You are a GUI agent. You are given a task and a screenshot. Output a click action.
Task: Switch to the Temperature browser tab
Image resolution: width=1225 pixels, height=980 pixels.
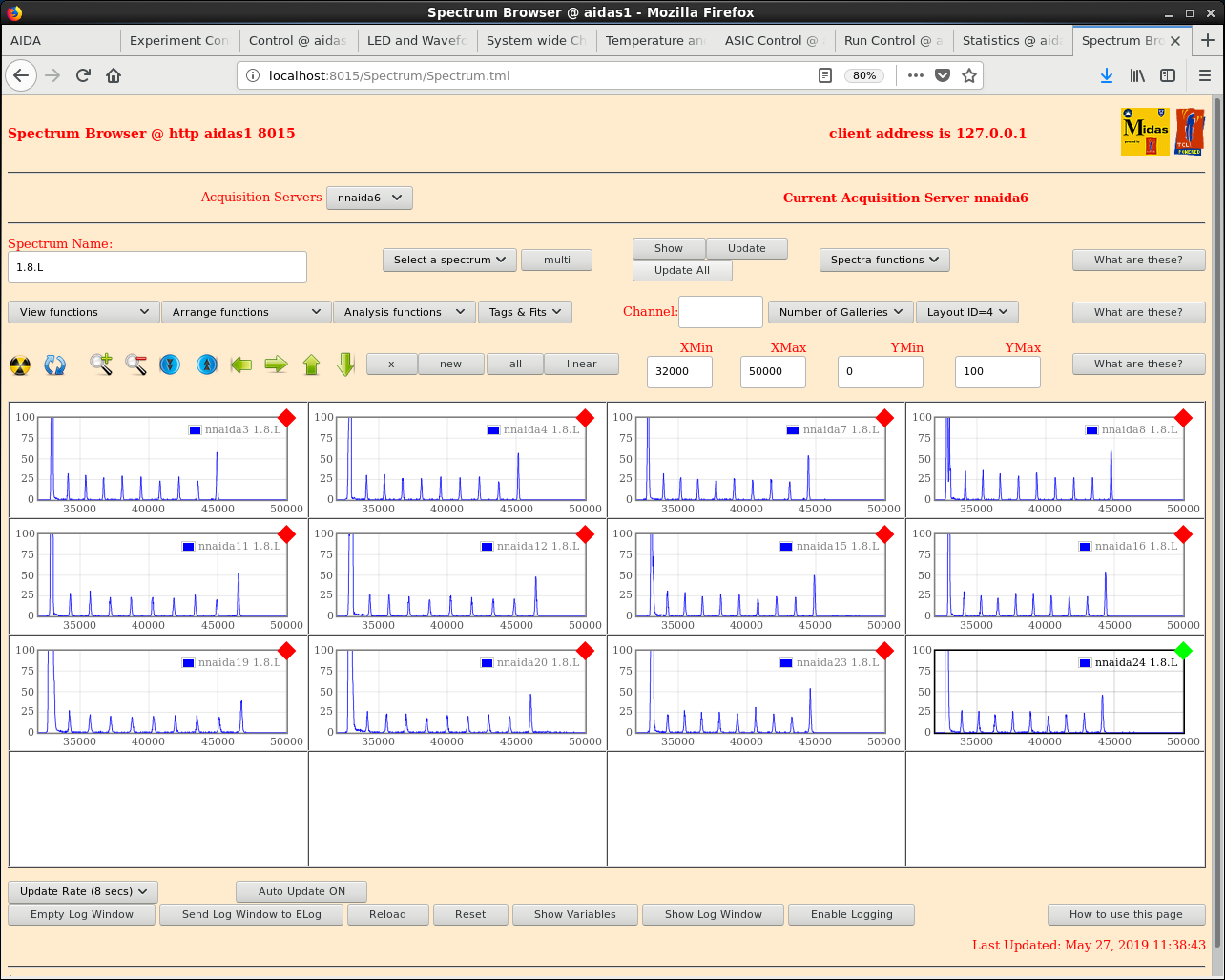pyautogui.click(x=655, y=40)
